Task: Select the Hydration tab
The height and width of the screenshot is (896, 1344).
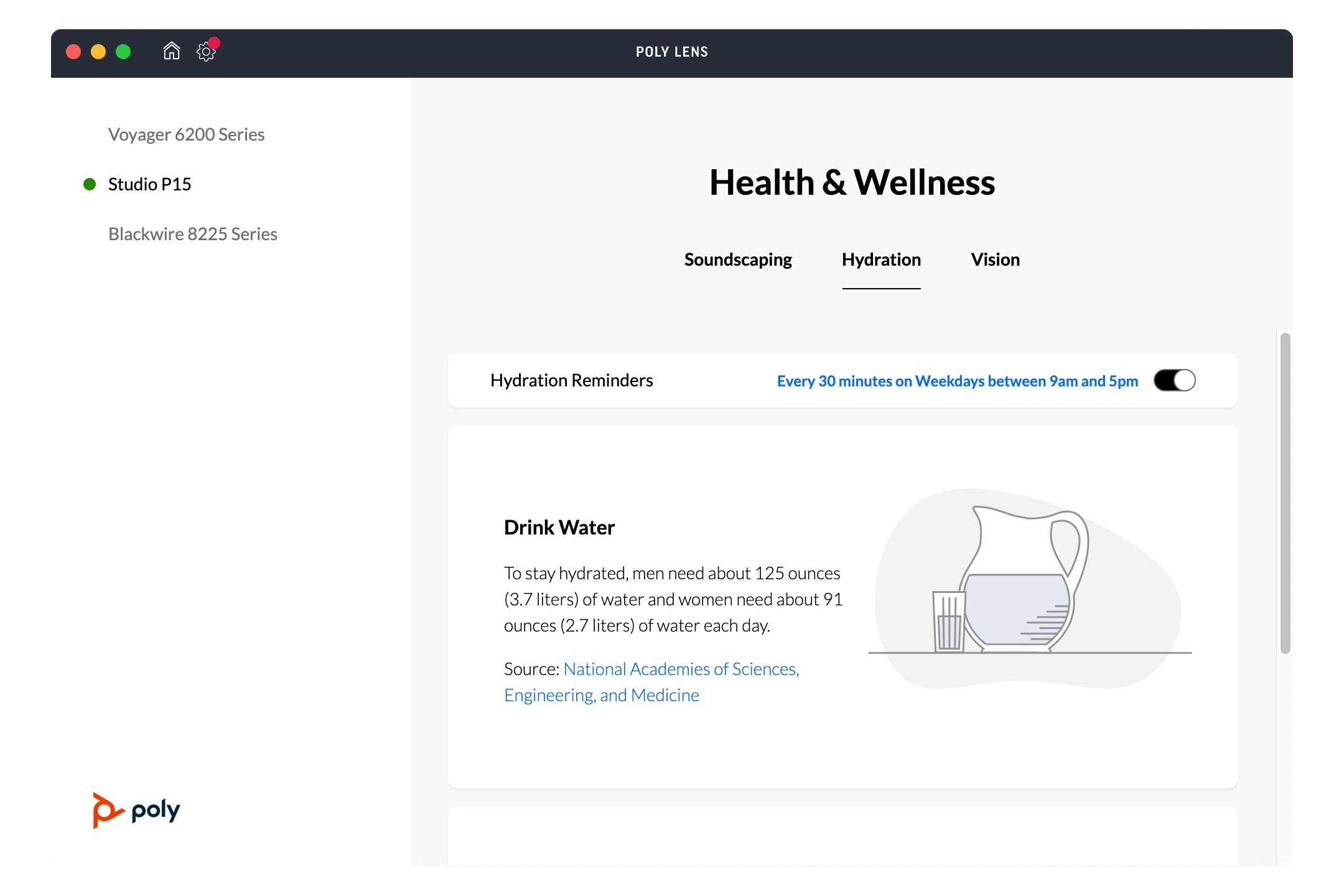Action: (x=881, y=259)
